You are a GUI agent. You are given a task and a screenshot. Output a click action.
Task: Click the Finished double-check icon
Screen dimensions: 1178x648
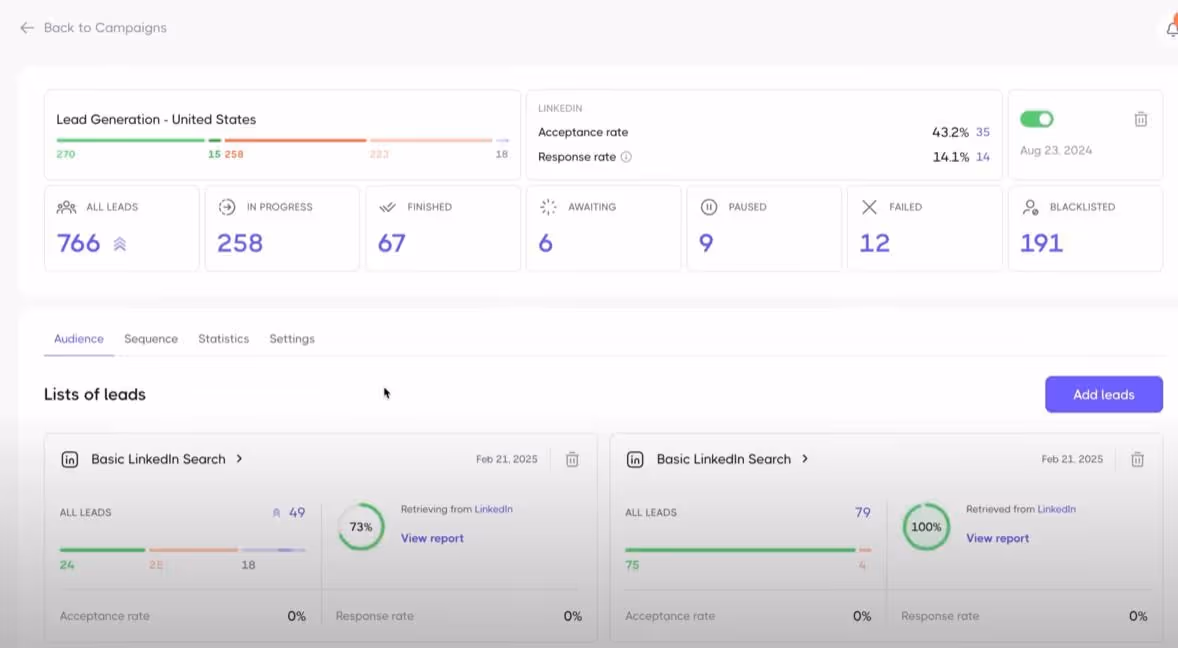(x=386, y=207)
